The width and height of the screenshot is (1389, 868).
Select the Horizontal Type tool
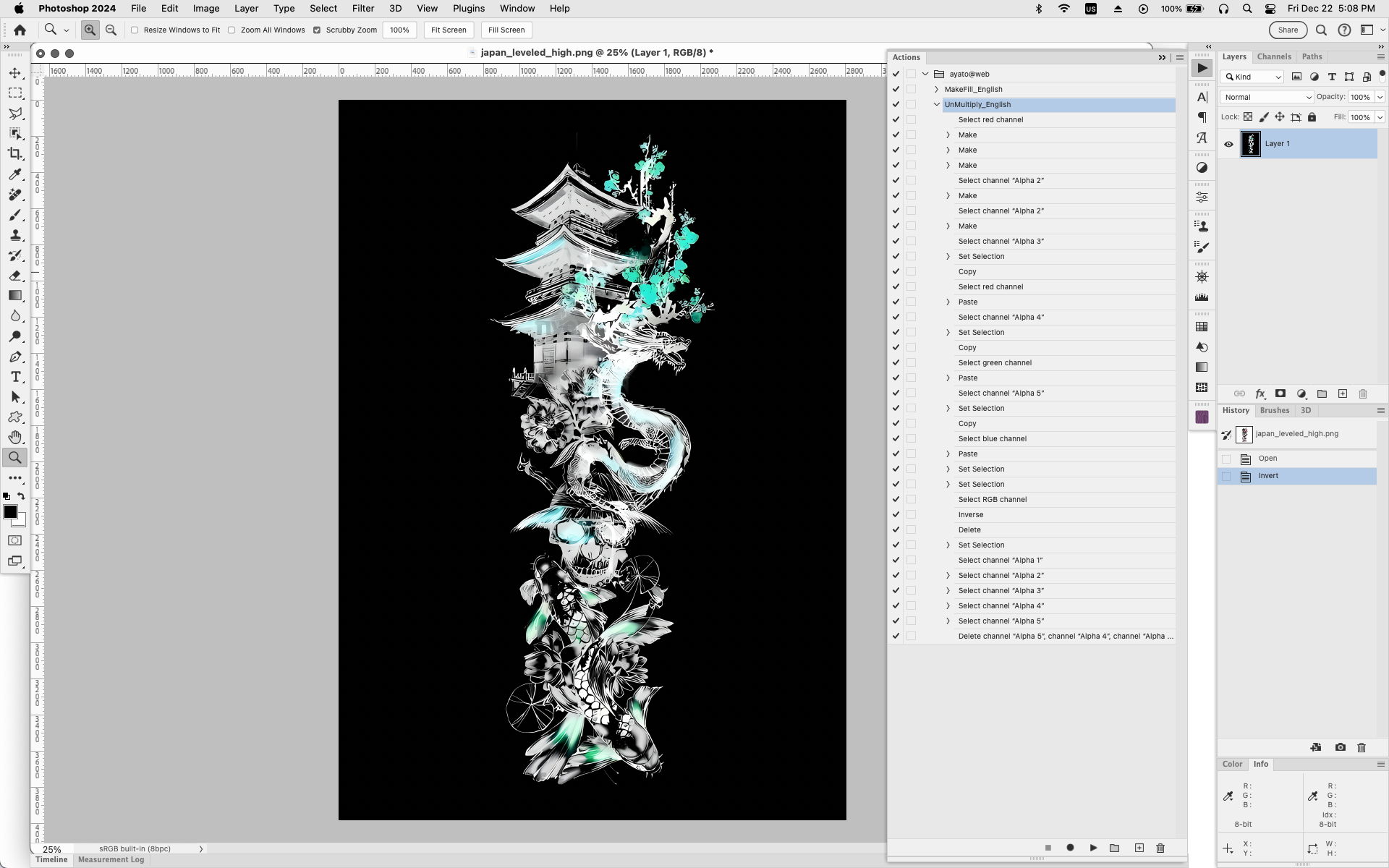[x=15, y=377]
